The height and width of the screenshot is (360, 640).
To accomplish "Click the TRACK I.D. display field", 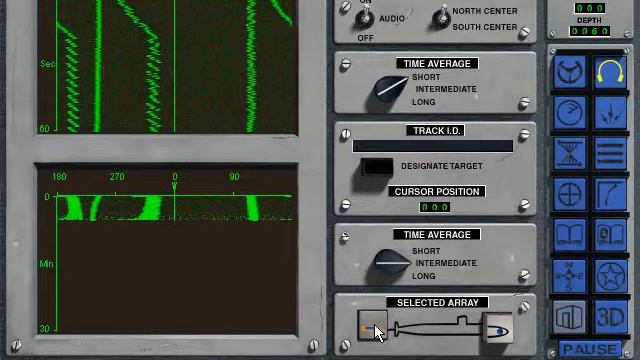I will (x=433, y=146).
